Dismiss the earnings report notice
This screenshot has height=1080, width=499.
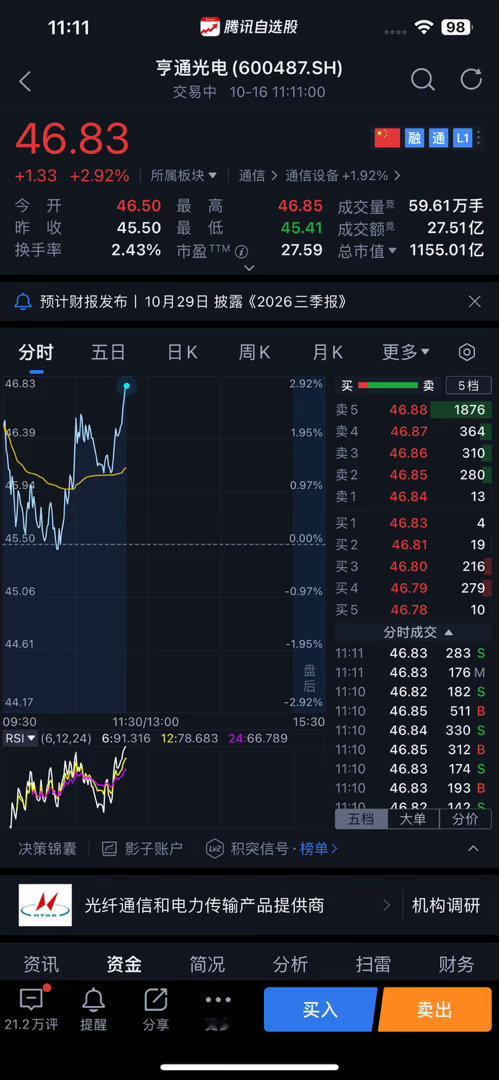[474, 301]
